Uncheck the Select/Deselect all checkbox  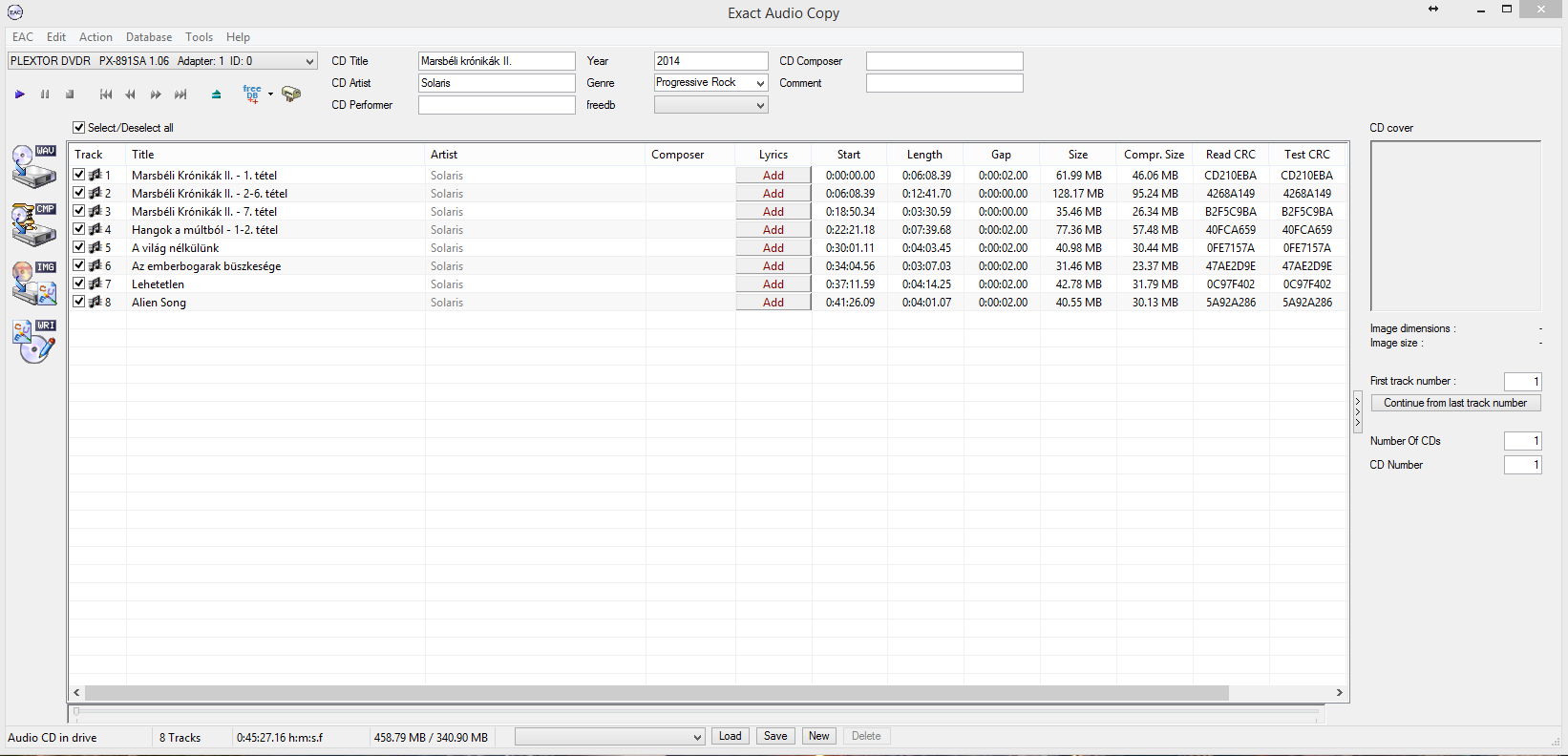[79, 127]
